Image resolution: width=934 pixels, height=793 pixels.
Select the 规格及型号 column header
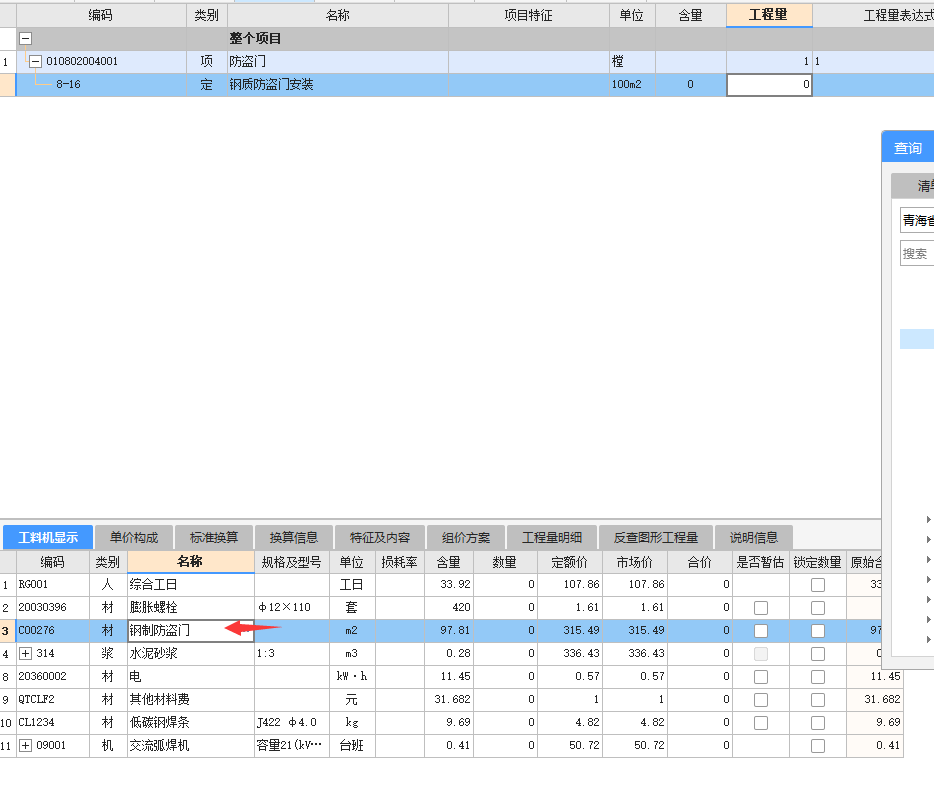coord(291,562)
